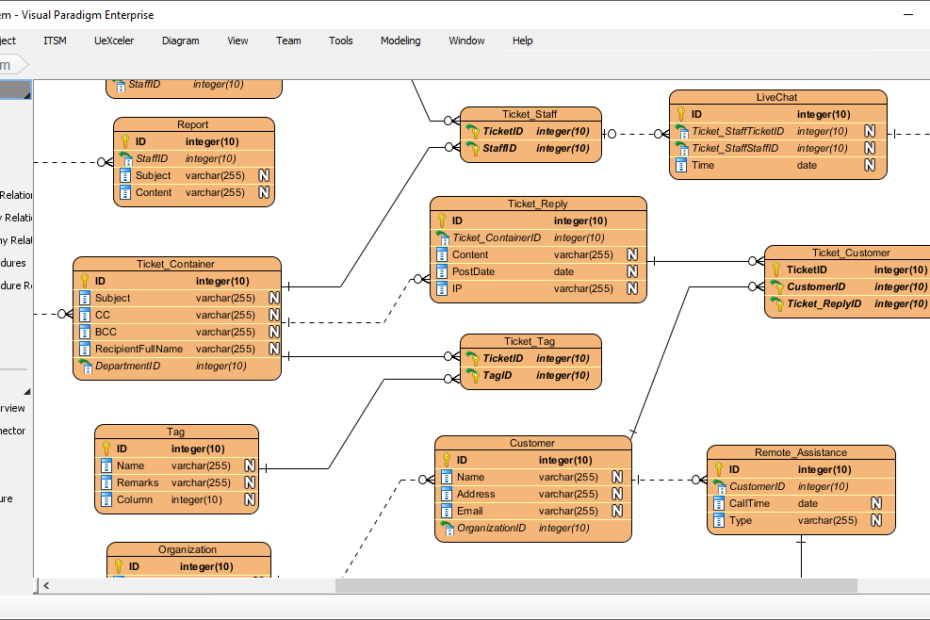Viewport: 930px width, 620px height.
Task: Click the key icon beside LiveChat ID field
Action: [x=681, y=114]
